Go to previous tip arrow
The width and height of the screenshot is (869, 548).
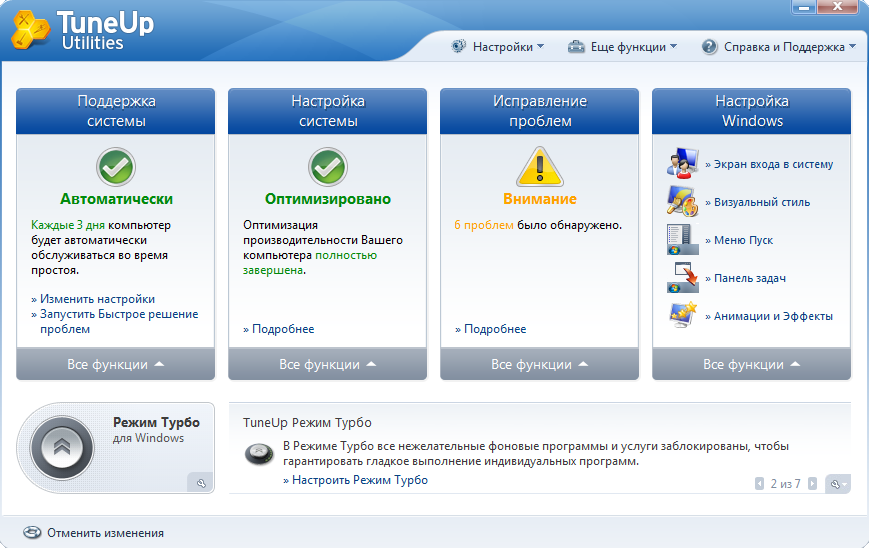coord(759,484)
